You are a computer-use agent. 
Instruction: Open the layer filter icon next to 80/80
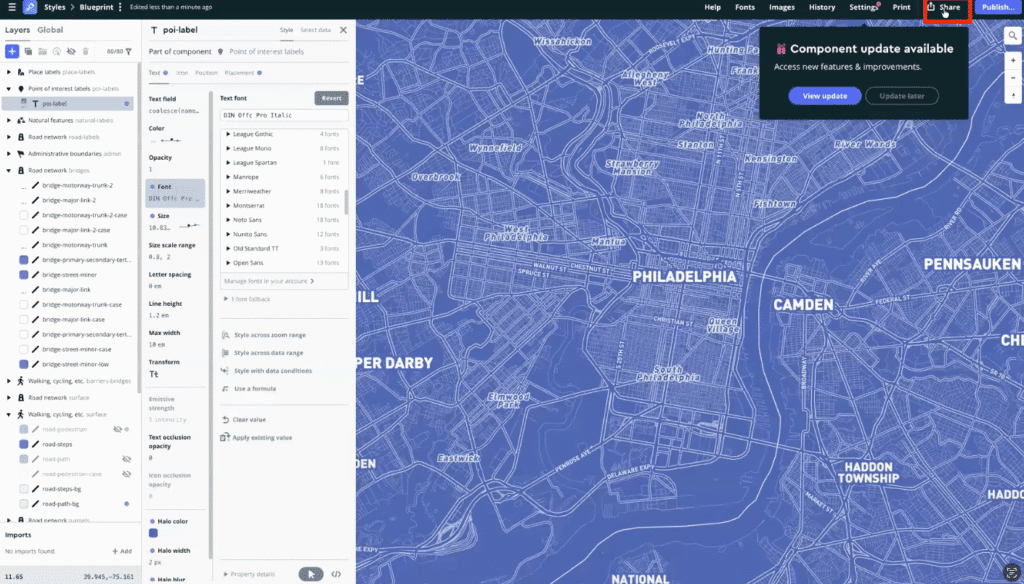(x=128, y=51)
